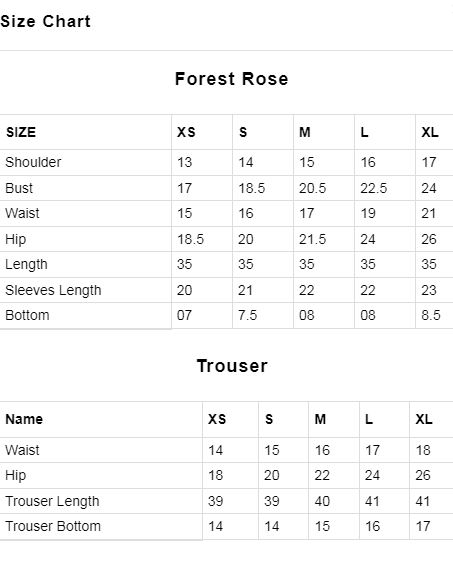Click the Bottom value 7.5 for size S
This screenshot has width=453, height=562.
(248, 315)
